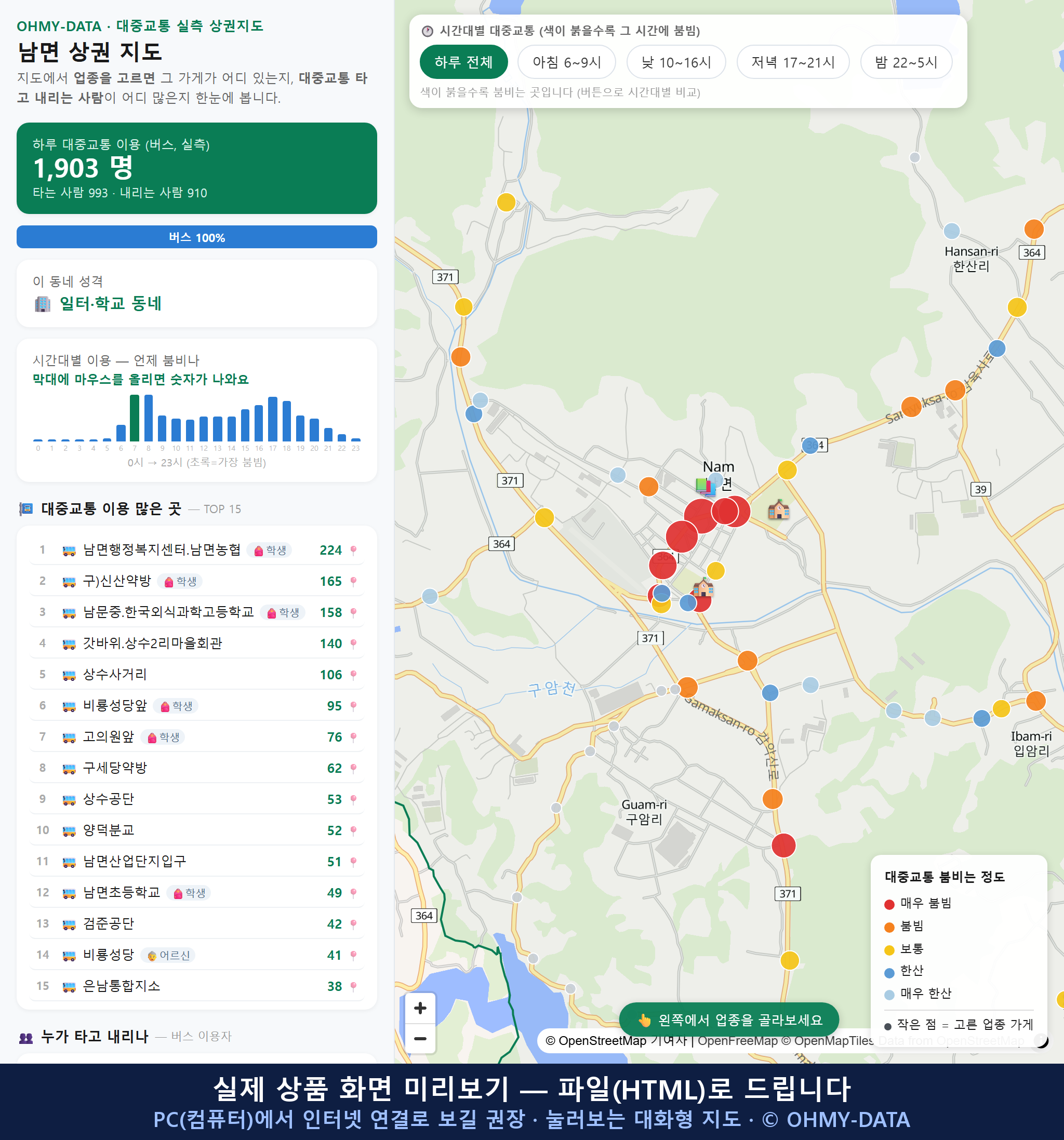Select stop name 은남통합지소

(x=122, y=986)
